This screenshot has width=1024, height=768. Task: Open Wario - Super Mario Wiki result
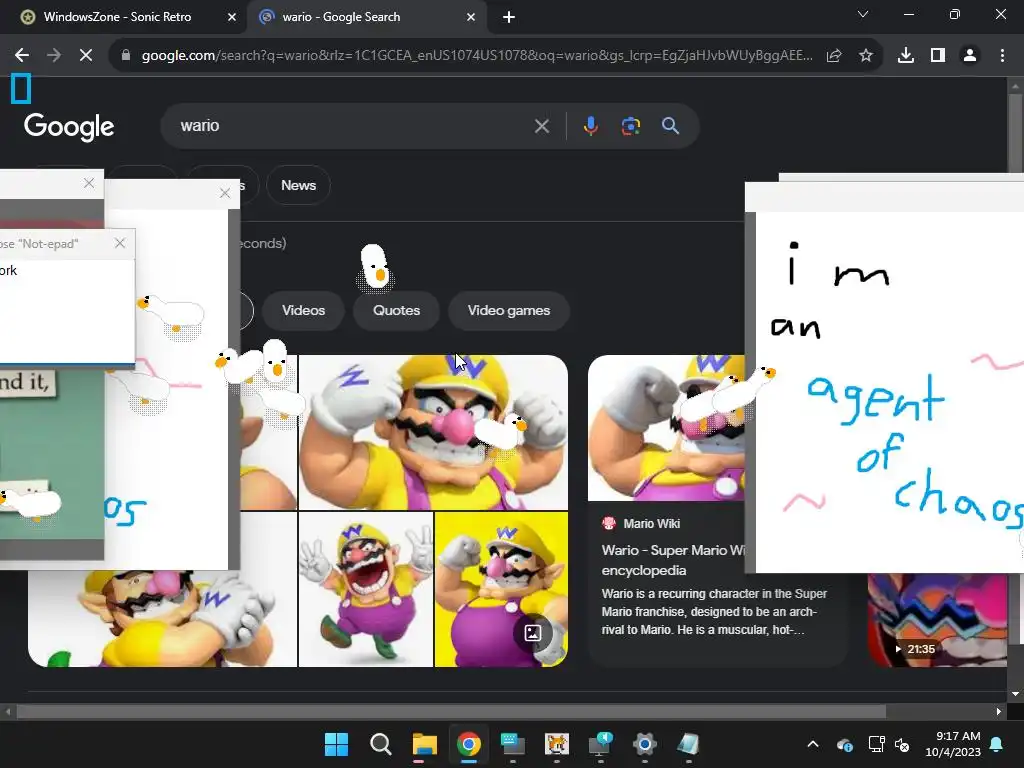point(673,560)
